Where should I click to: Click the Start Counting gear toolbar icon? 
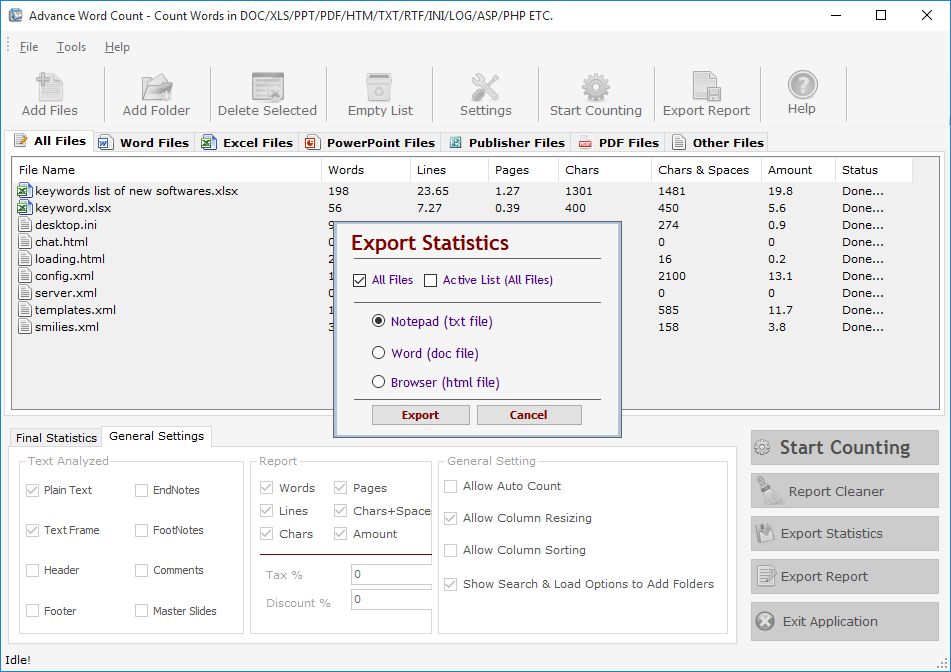596,87
